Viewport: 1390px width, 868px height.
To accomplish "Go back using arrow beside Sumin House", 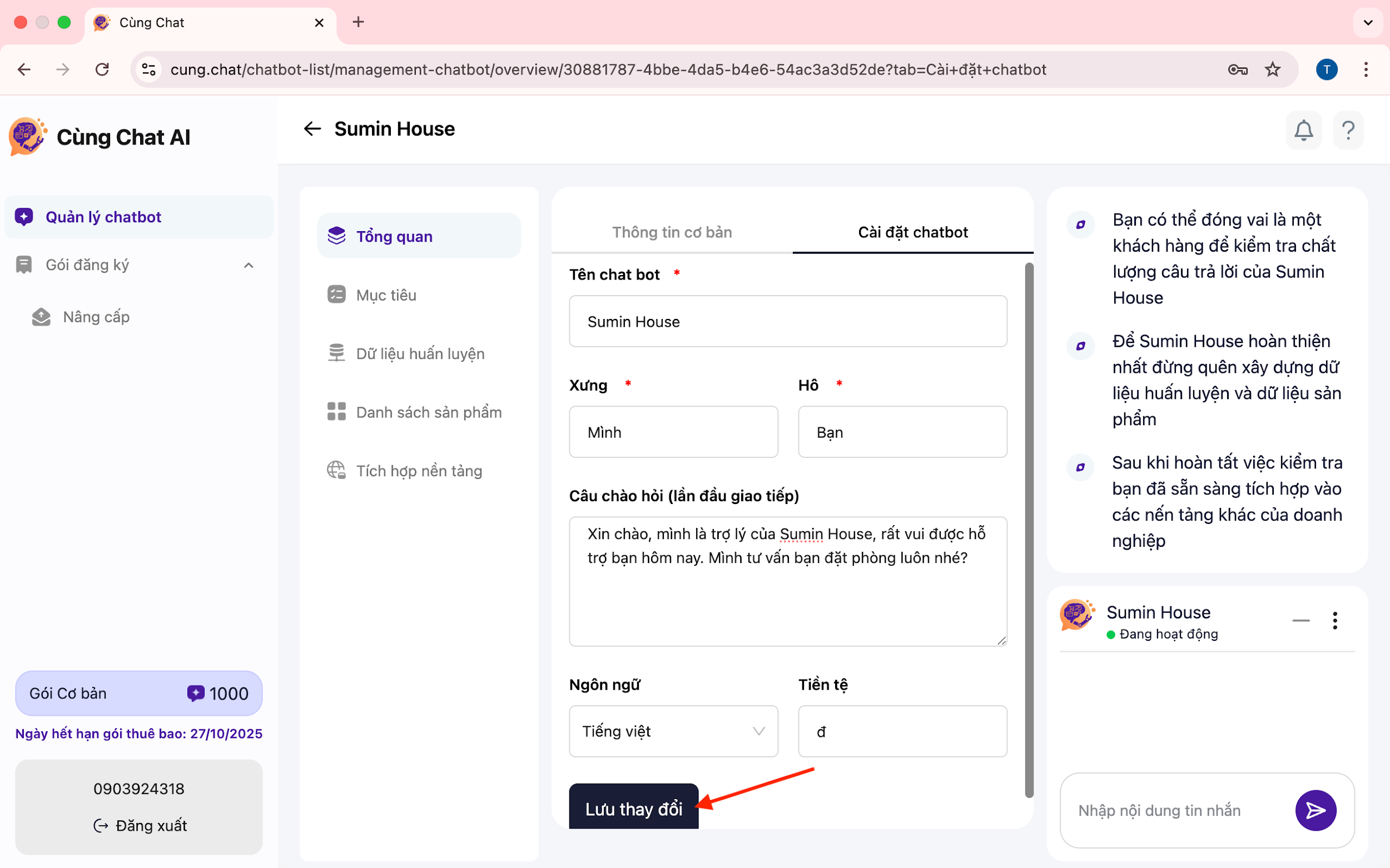I will (x=312, y=128).
